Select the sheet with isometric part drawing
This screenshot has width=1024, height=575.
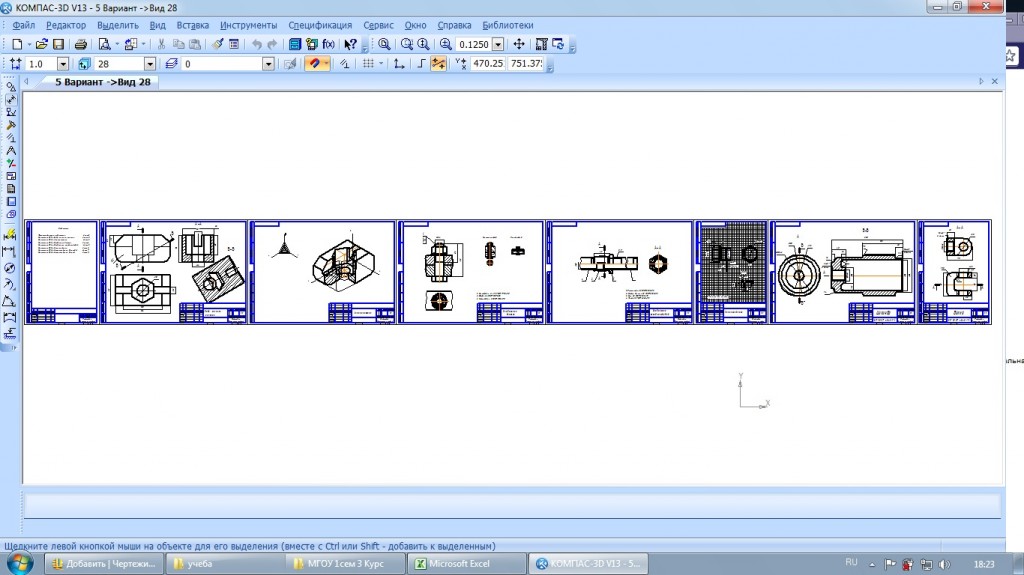pyautogui.click(x=323, y=272)
